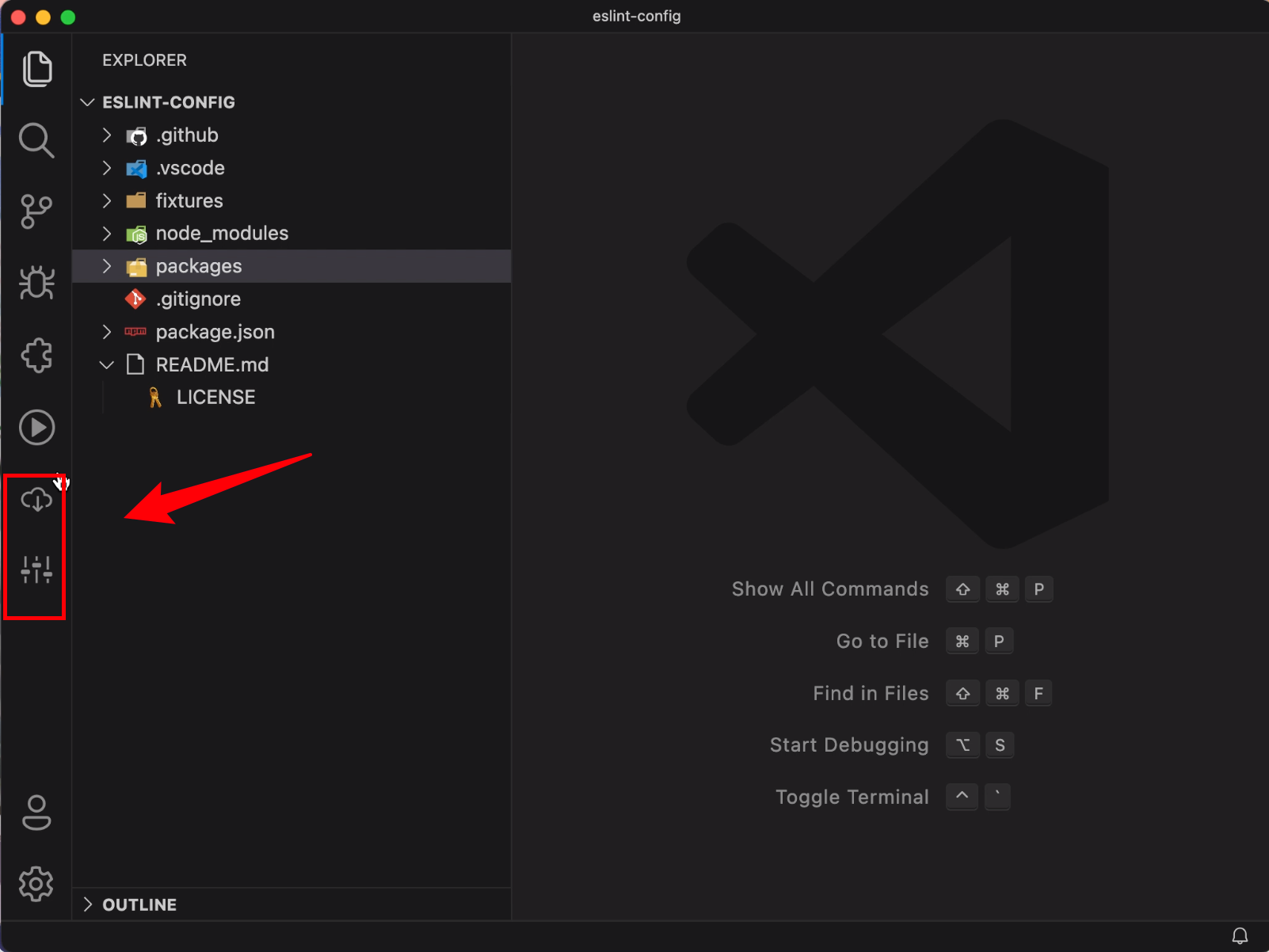Expand the OUTLINE section
Image resolution: width=1269 pixels, height=952 pixels.
point(89,904)
